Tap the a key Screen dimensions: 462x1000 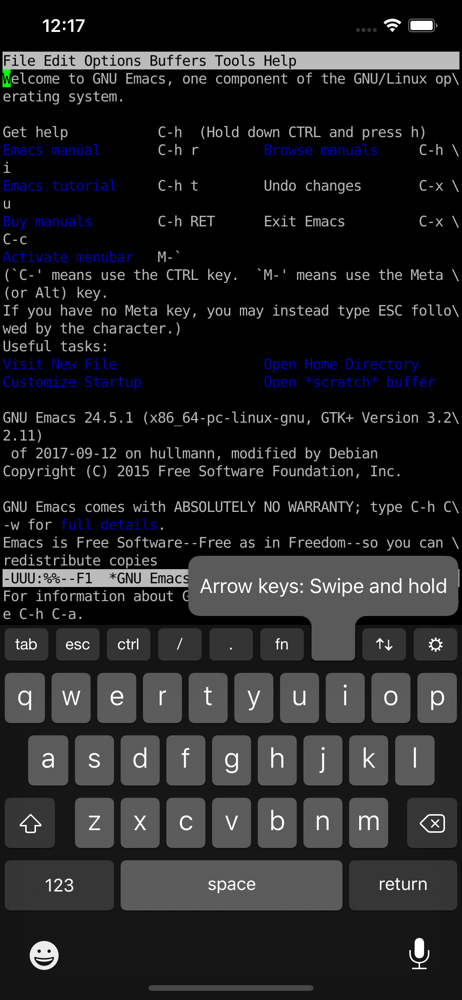pyautogui.click(x=48, y=760)
